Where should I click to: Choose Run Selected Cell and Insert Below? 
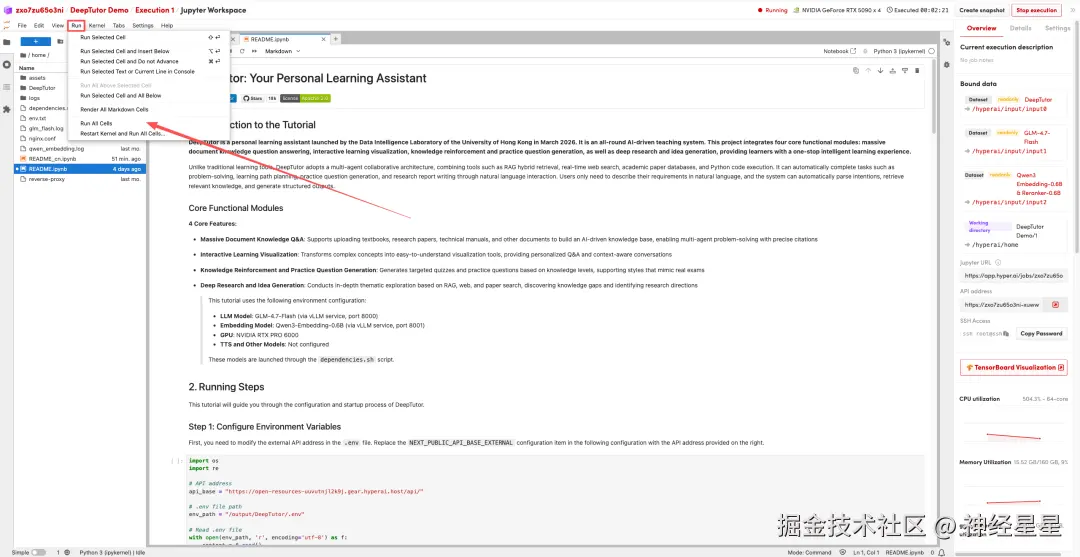[x=125, y=51]
